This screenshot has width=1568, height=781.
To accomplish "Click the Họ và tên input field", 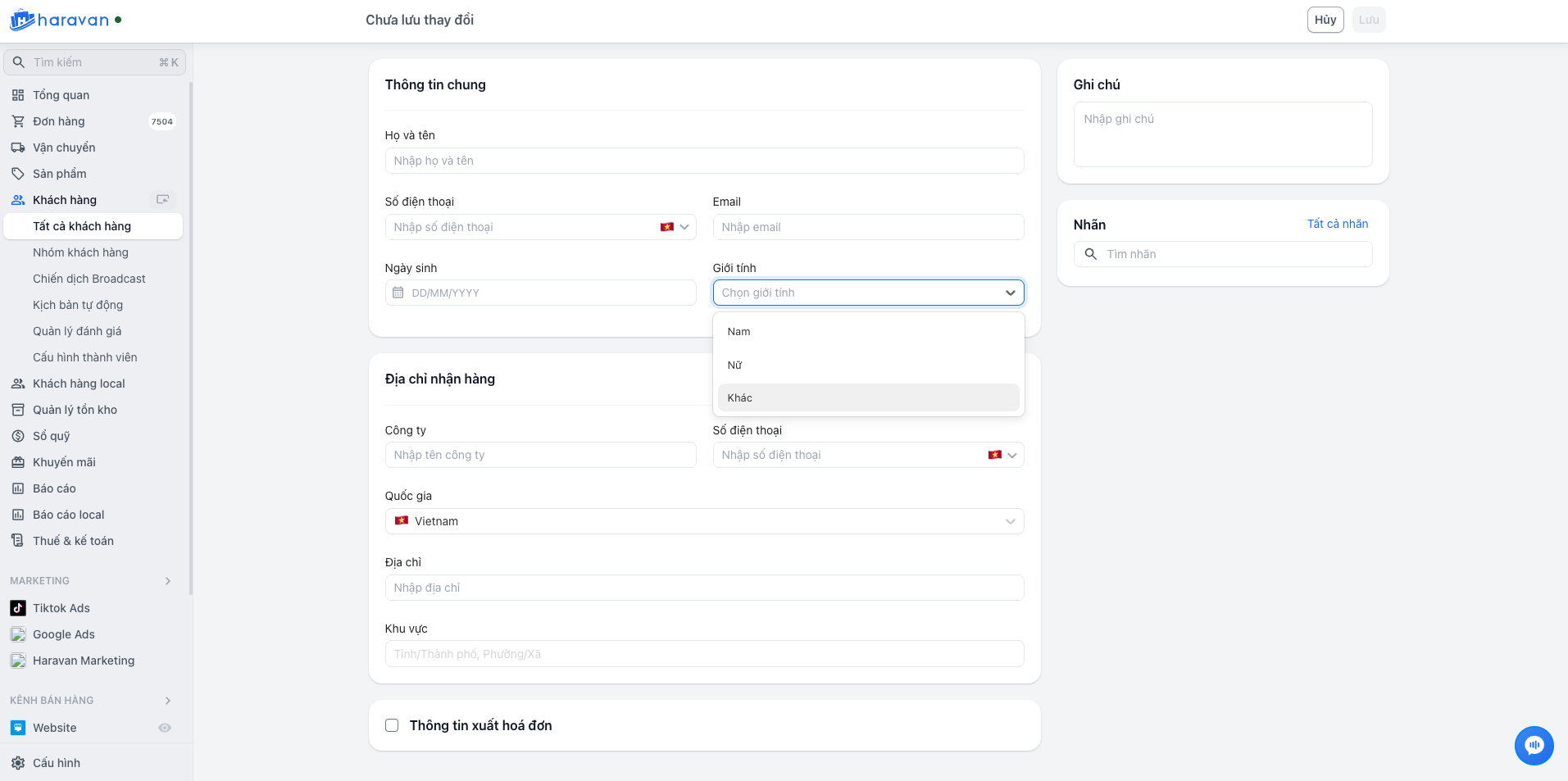I will 705,161.
